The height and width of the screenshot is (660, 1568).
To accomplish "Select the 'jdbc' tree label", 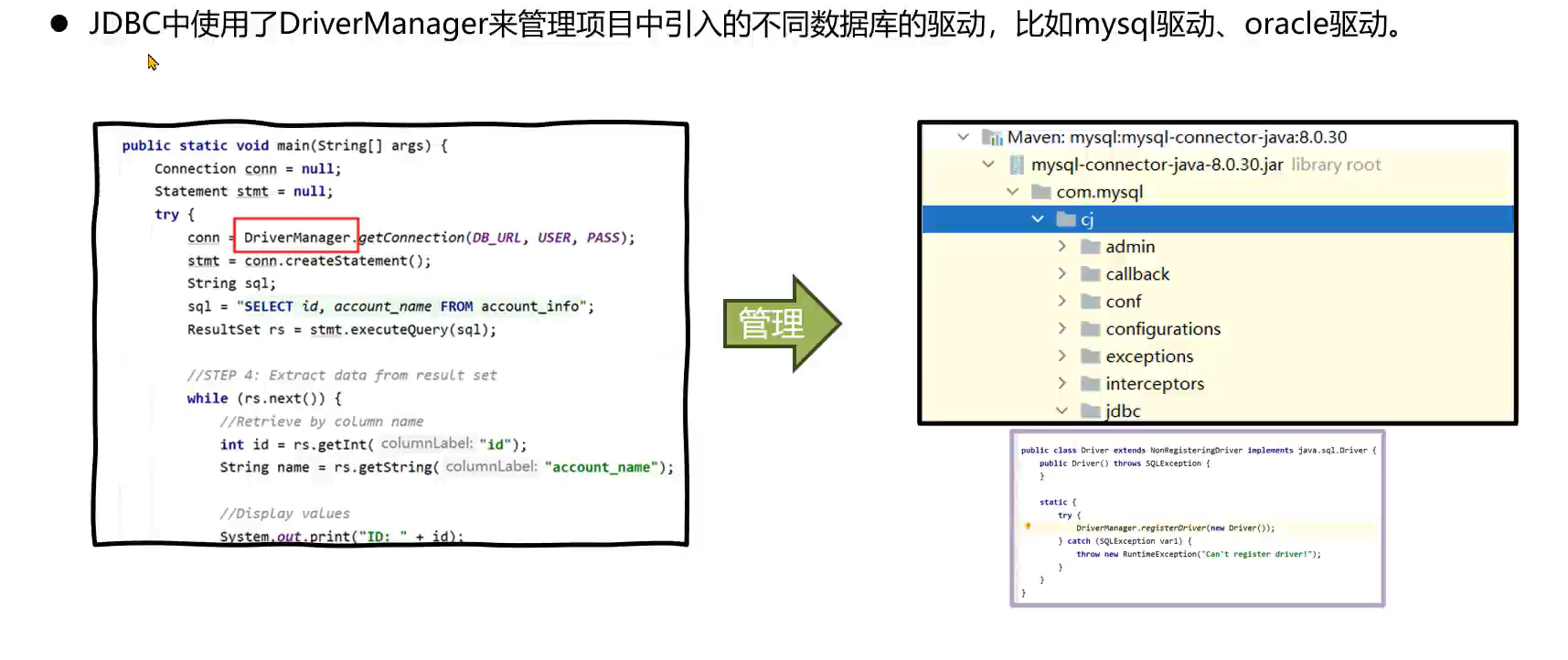I will pos(1123,411).
